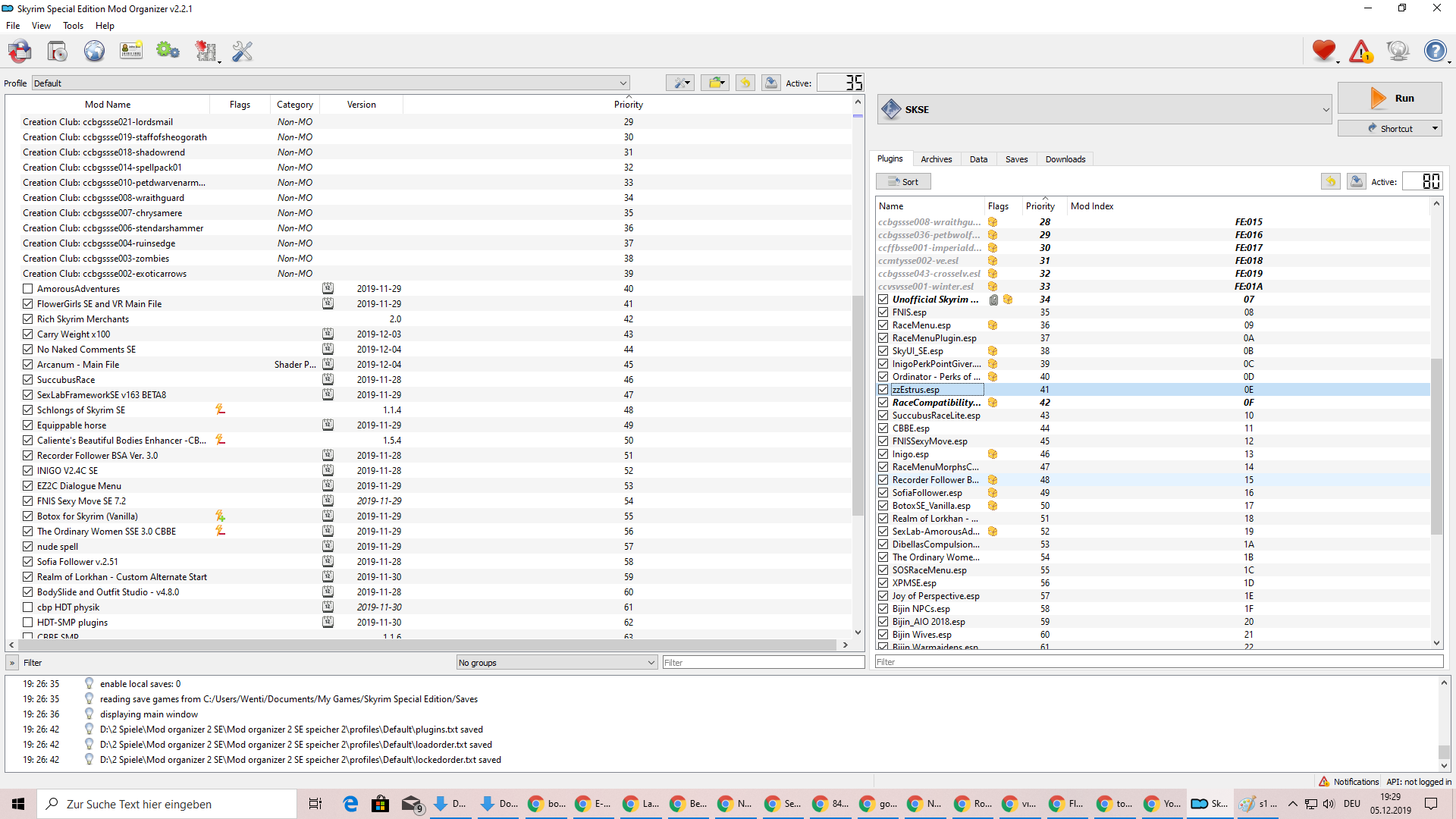The height and width of the screenshot is (819, 1456).
Task: Toggle the zzEstrus.esp plugin checkbox
Action: (883, 390)
